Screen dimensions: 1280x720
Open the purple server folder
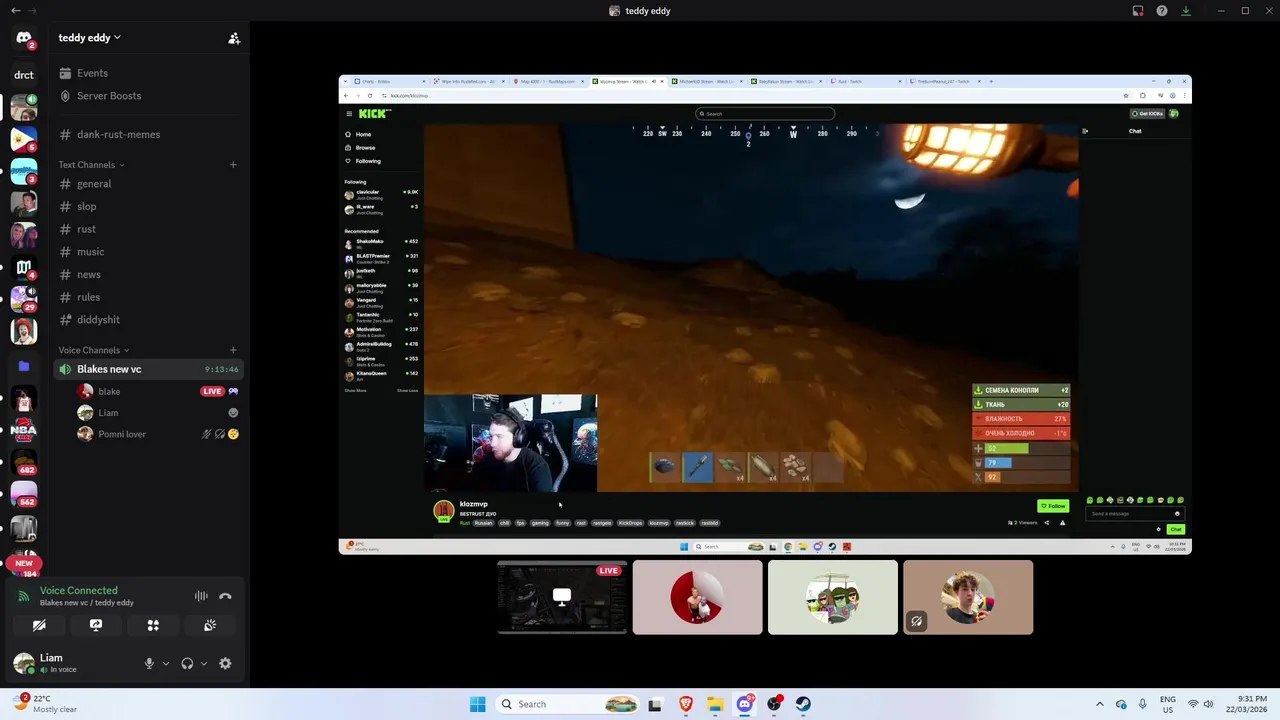point(24,366)
